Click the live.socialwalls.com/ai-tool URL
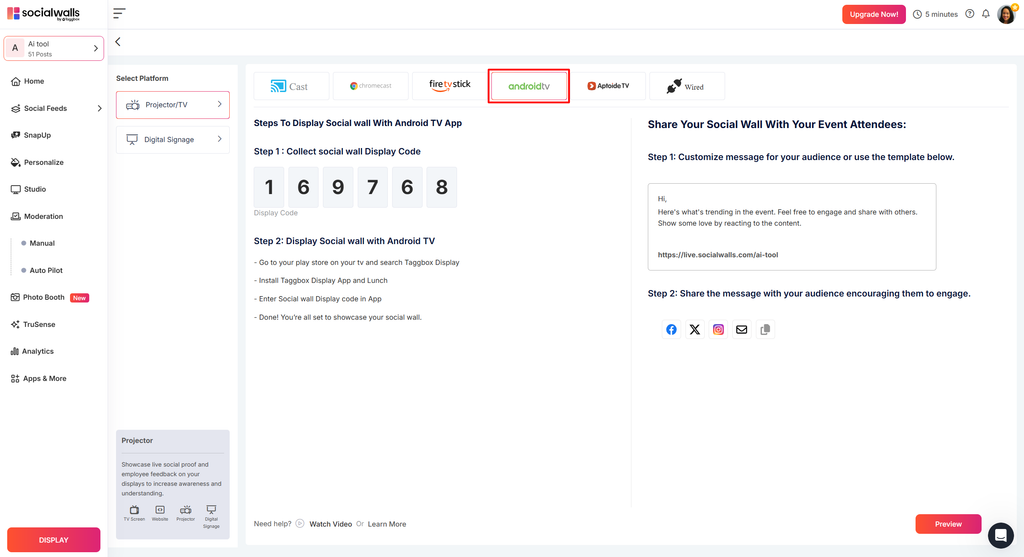The image size is (1024, 557). [x=718, y=255]
